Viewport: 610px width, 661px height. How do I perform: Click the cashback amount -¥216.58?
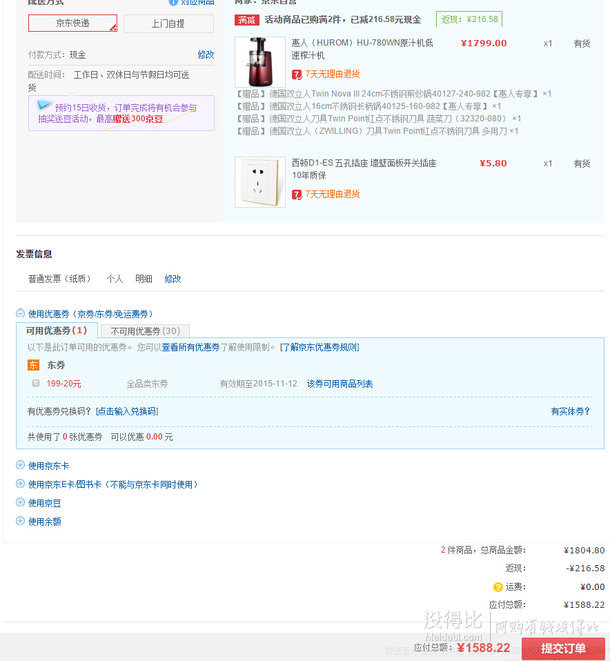pos(585,569)
